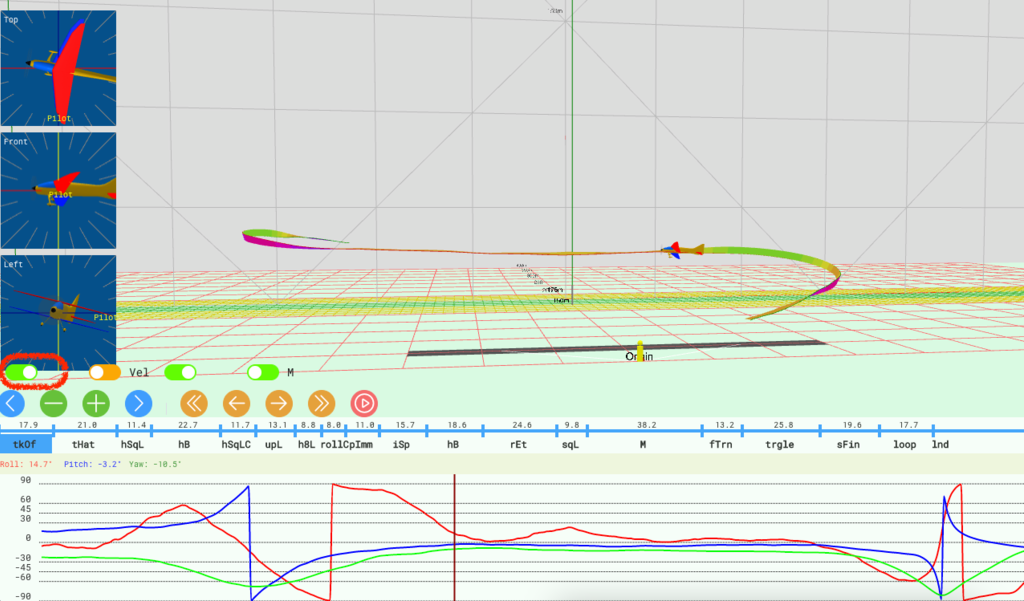This screenshot has width=1024, height=601.
Task: Click the Origin marker on the runway
Action: coord(639,353)
